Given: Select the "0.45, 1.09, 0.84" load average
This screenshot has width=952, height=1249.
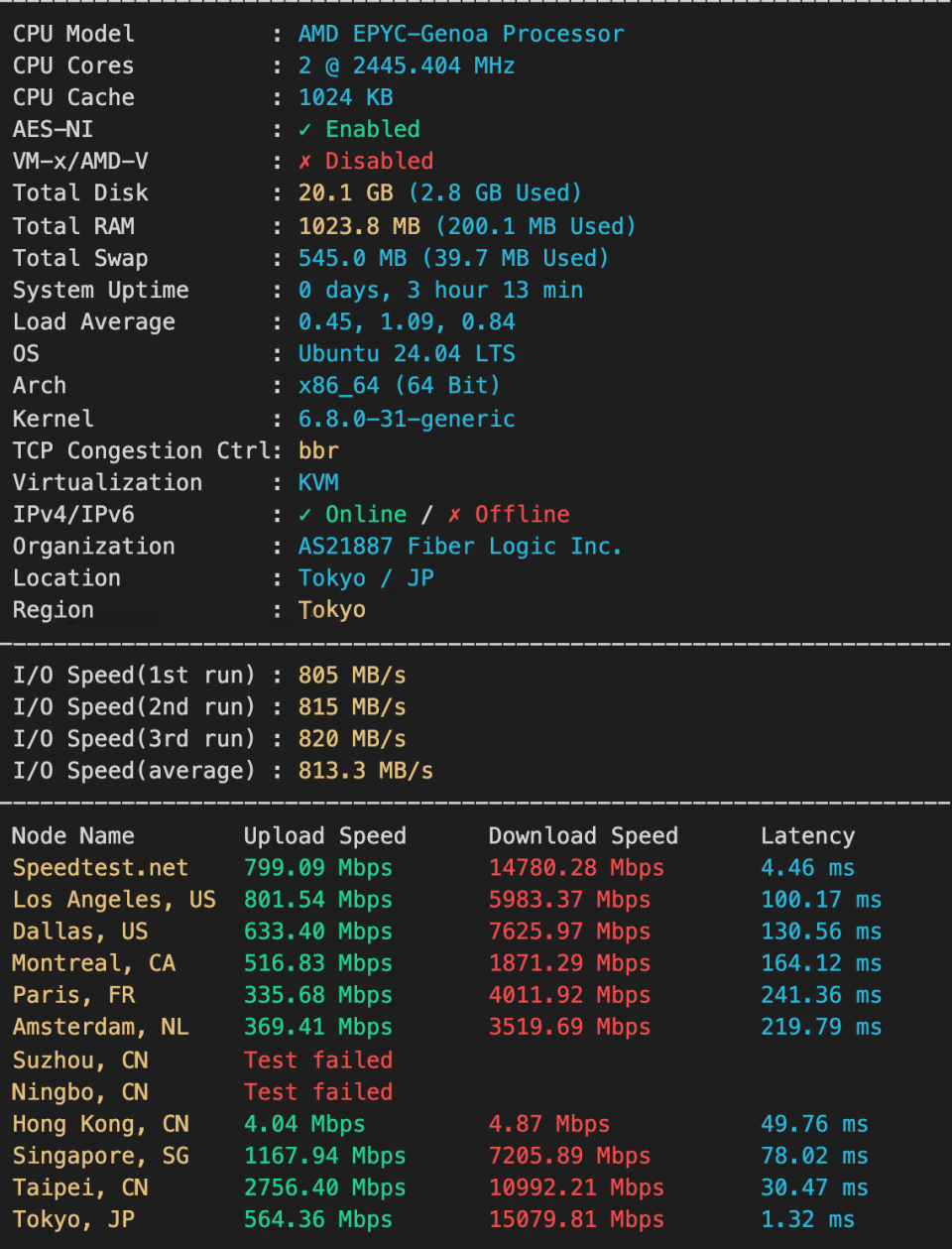Looking at the screenshot, I should pyautogui.click(x=407, y=321).
